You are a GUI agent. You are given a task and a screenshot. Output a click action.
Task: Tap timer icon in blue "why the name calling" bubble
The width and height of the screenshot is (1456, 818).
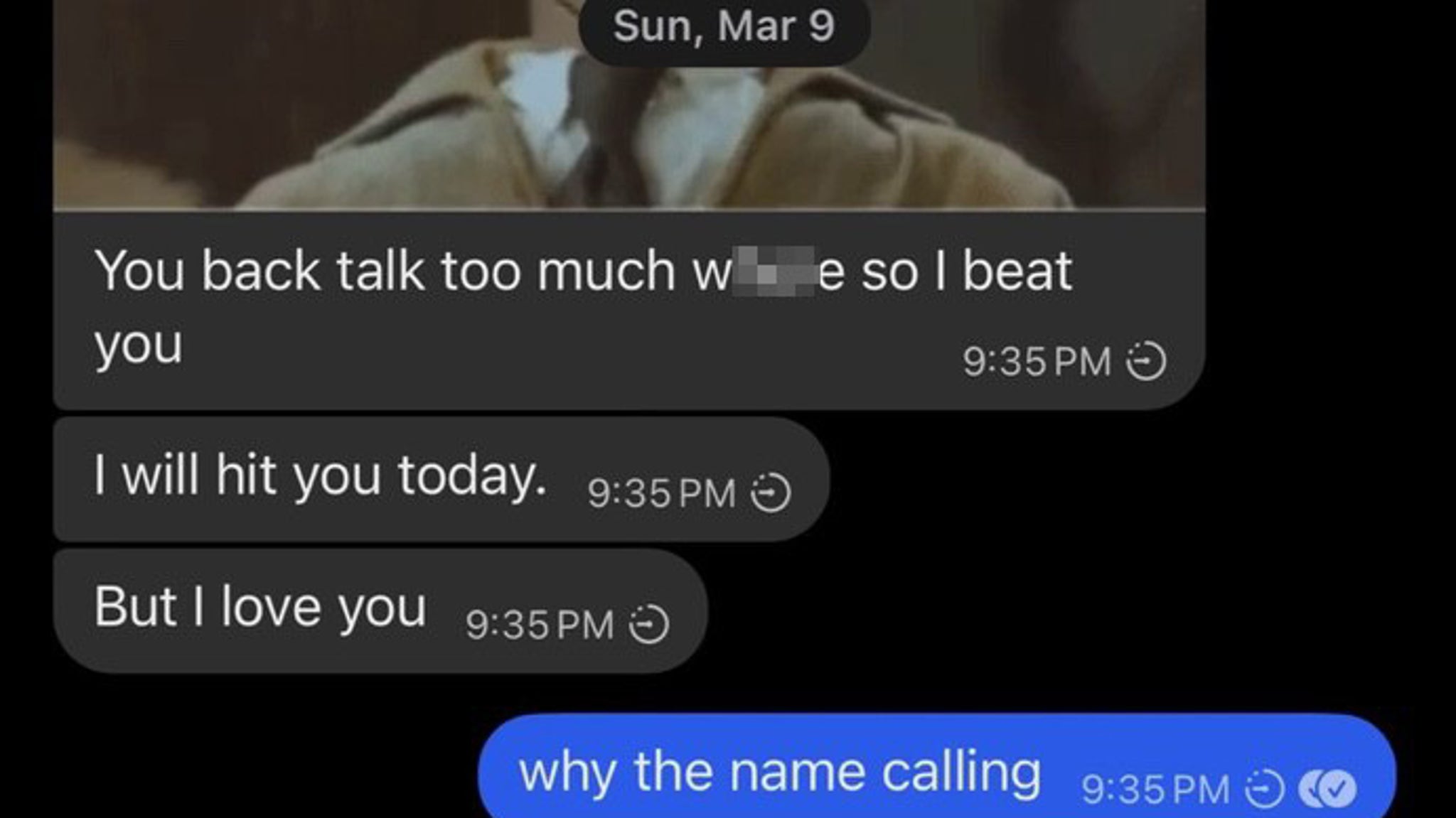1263,790
